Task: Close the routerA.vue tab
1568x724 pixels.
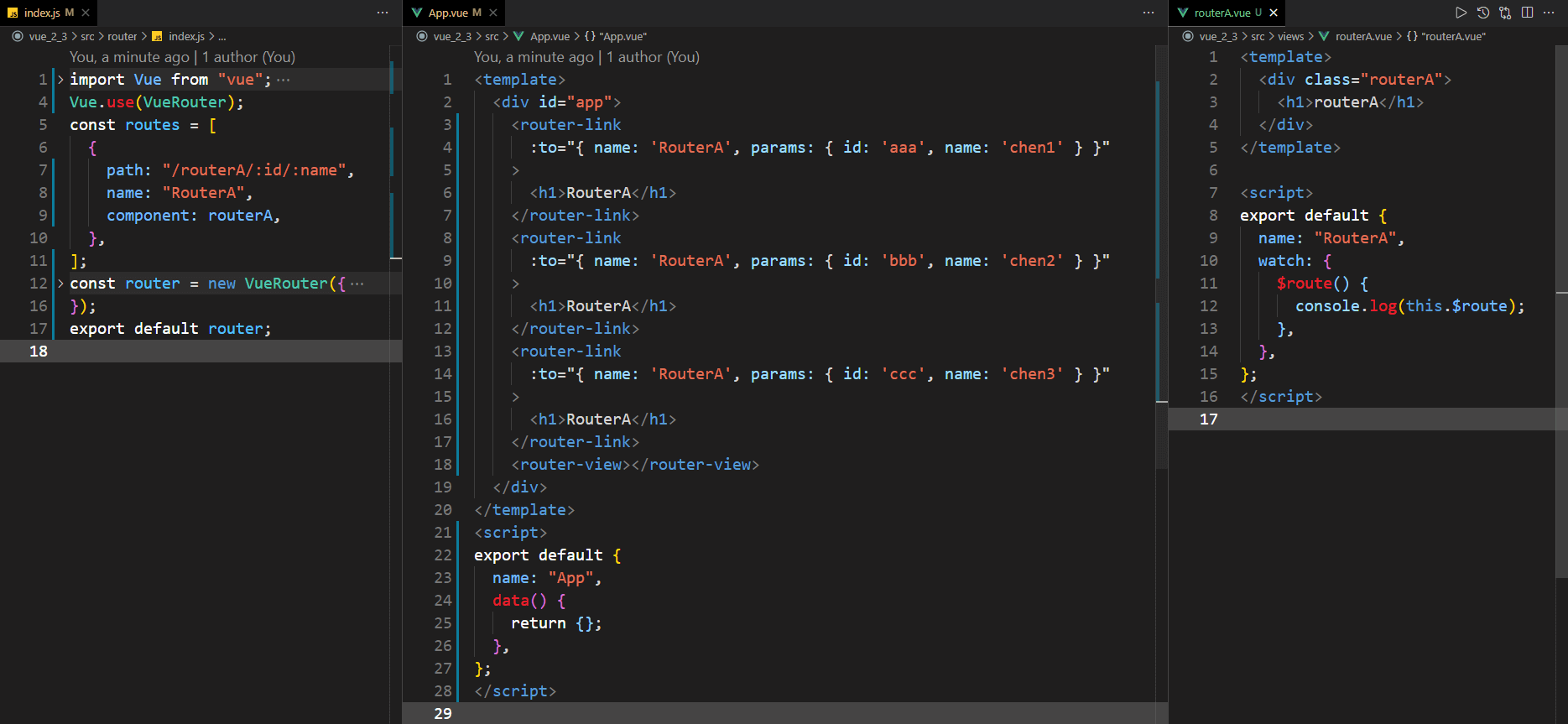Action: (1274, 13)
